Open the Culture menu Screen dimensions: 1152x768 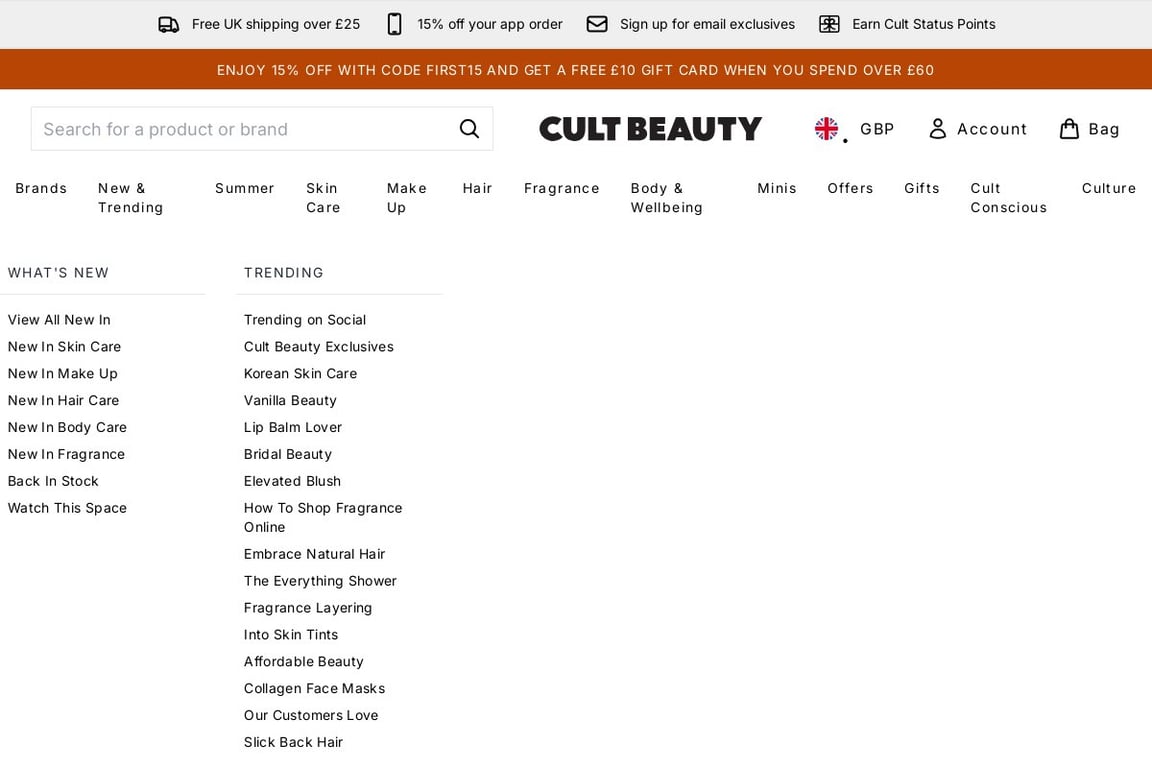[x=1109, y=188]
